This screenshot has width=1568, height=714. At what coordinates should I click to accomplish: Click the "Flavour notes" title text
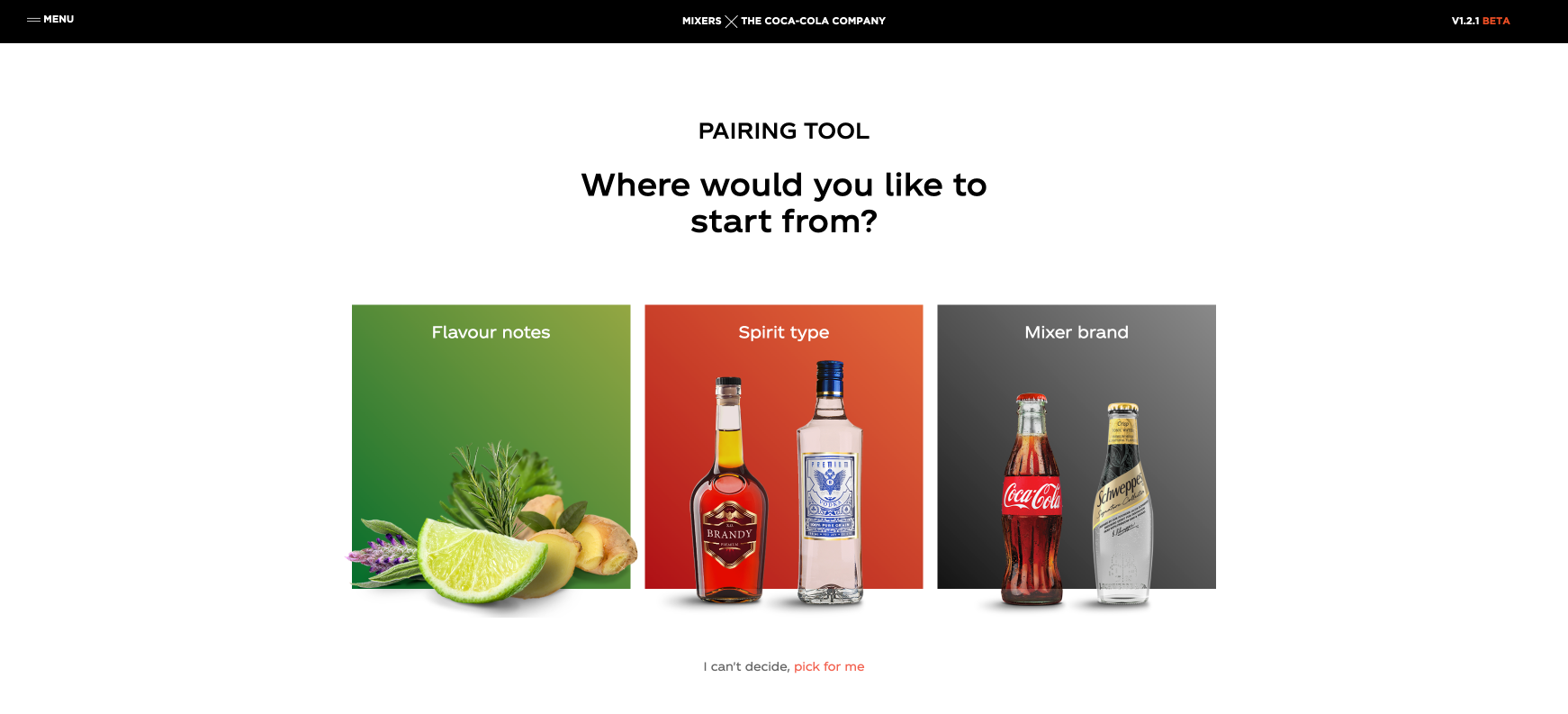point(491,332)
